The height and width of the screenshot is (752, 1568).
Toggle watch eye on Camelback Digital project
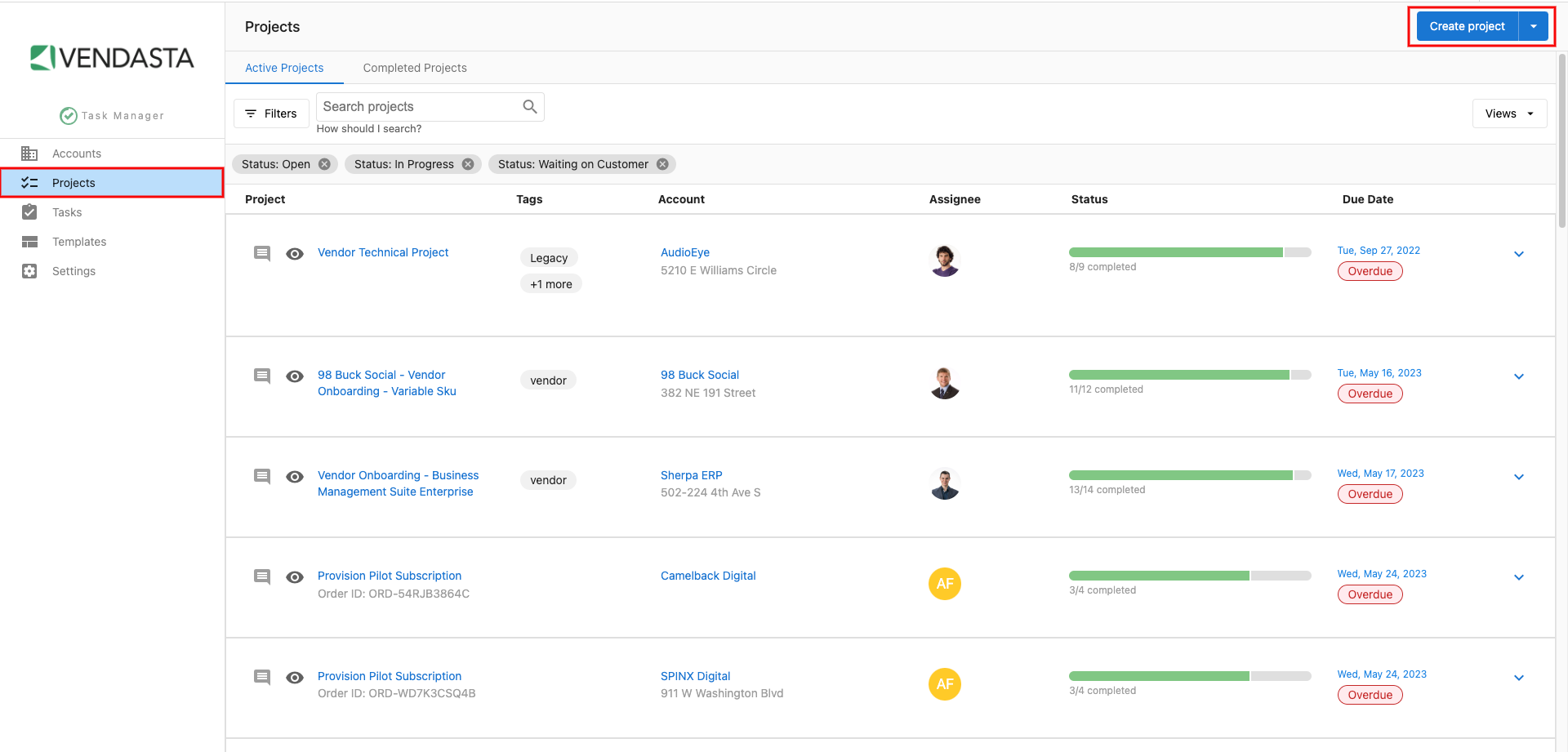point(295,577)
